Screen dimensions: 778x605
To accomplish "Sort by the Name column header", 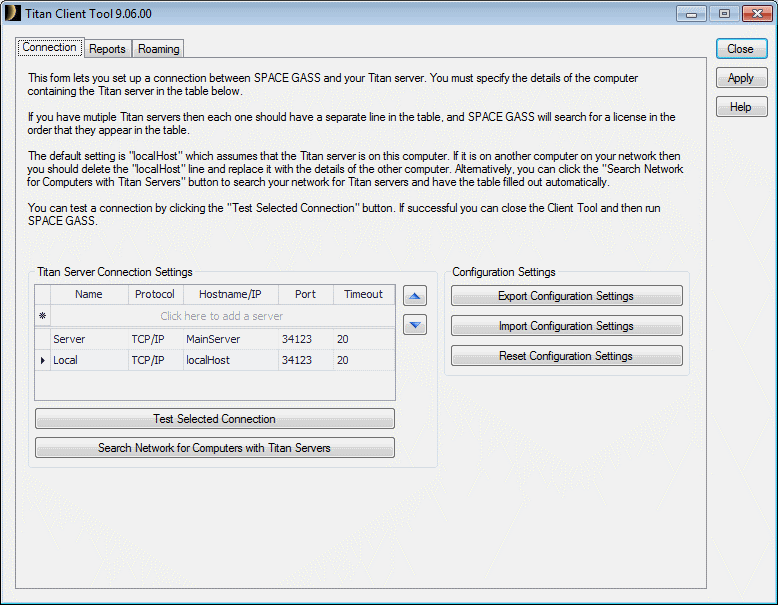I will tap(89, 294).
